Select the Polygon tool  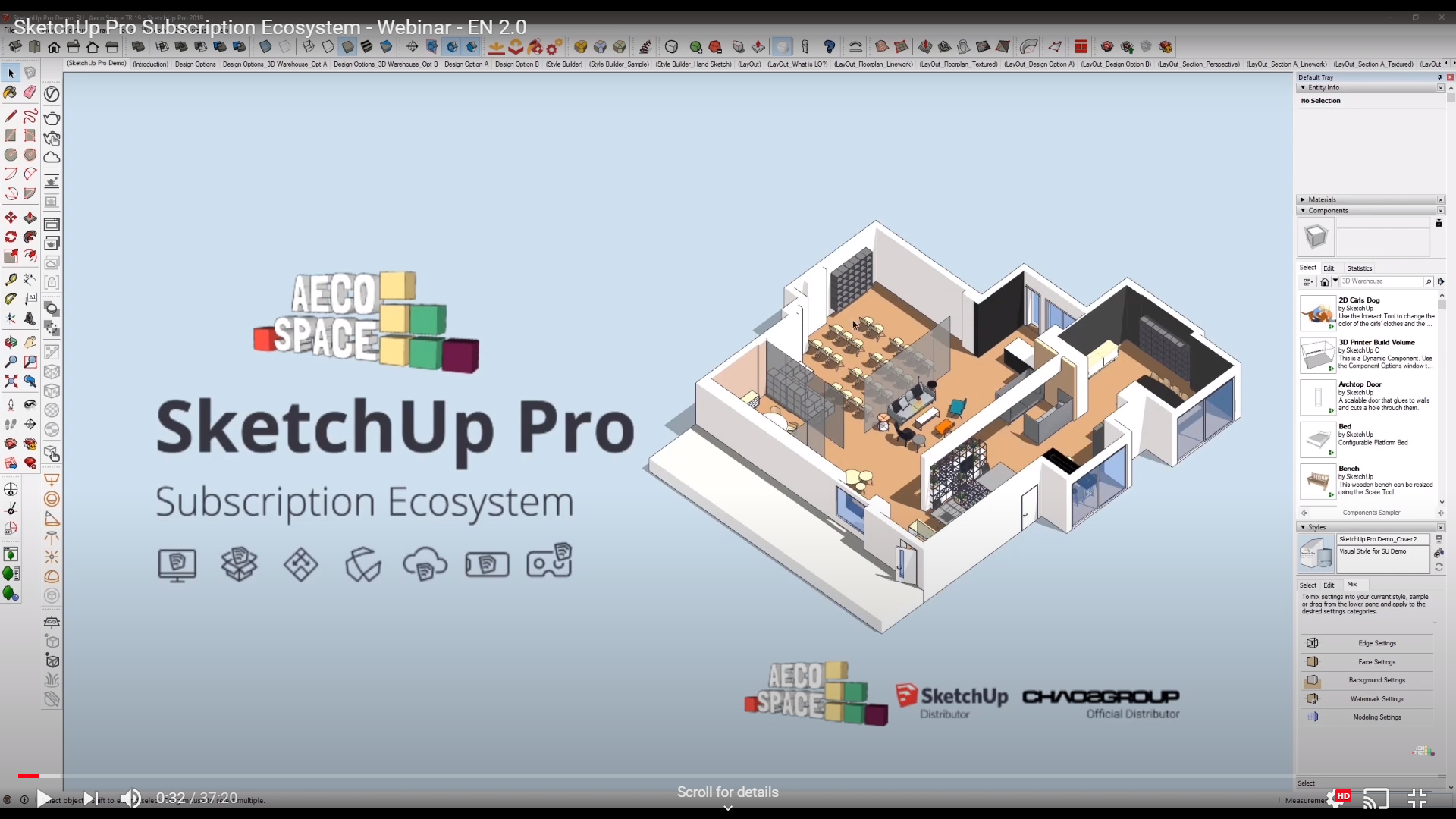point(30,155)
